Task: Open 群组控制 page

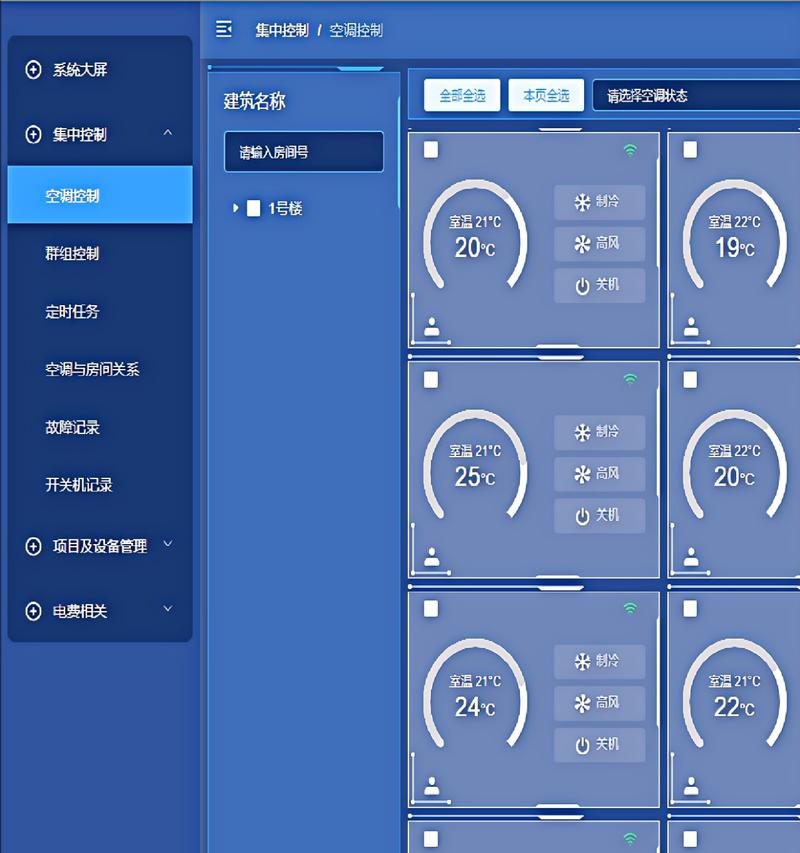Action: [x=100, y=253]
